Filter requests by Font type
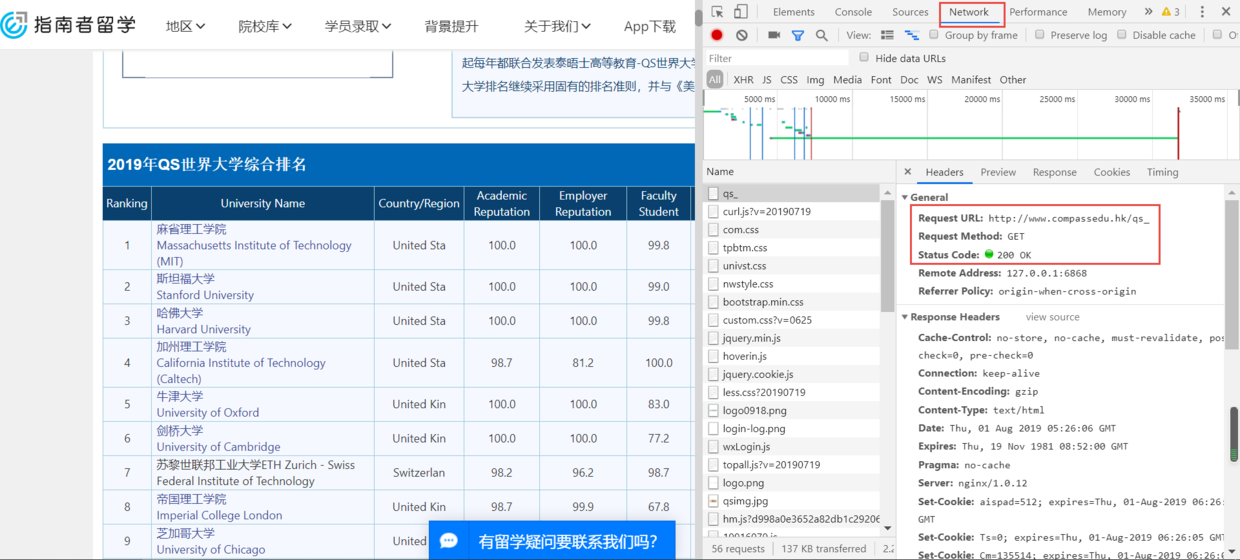Image resolution: width=1240 pixels, height=560 pixels. 881,80
